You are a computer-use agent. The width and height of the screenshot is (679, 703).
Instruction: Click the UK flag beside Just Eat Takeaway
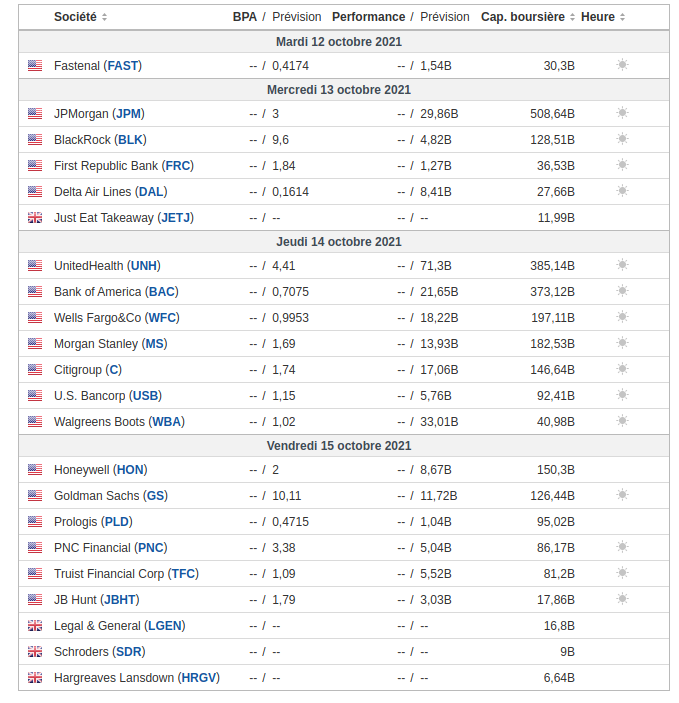[35, 218]
